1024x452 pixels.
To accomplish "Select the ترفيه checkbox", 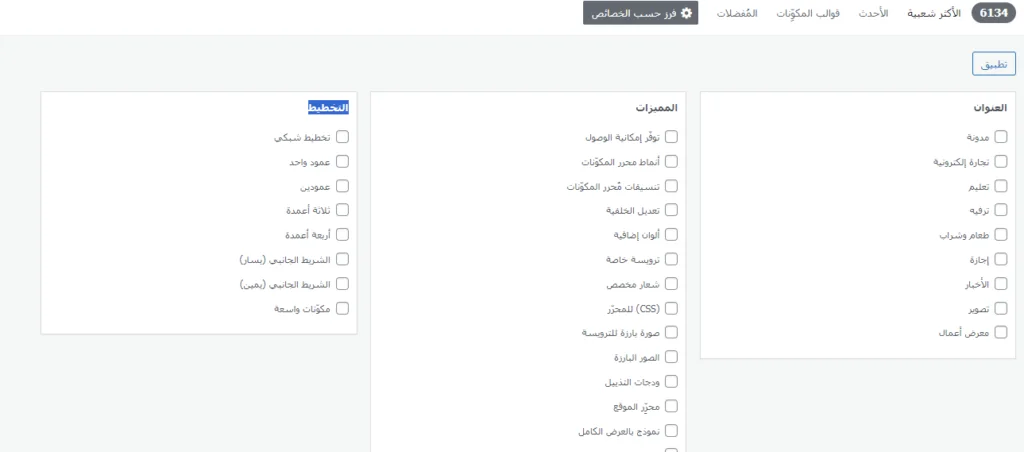I will (x=1000, y=210).
